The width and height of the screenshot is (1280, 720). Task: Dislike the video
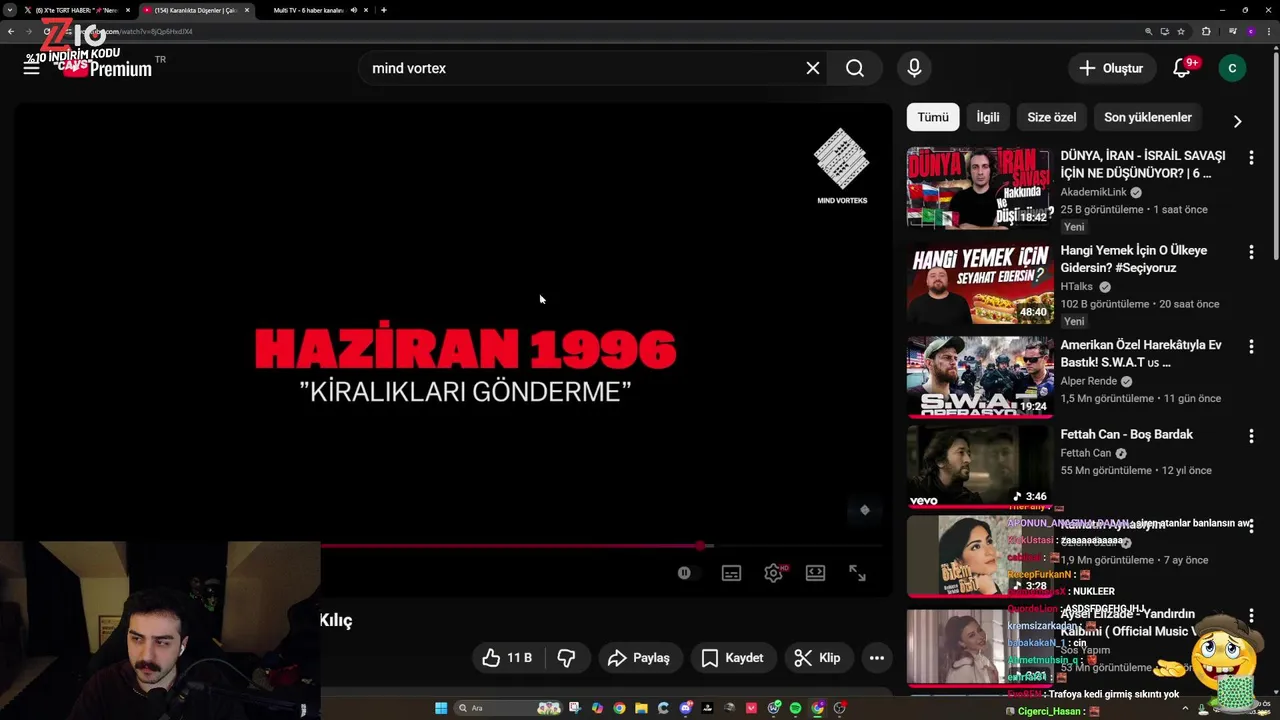point(566,657)
